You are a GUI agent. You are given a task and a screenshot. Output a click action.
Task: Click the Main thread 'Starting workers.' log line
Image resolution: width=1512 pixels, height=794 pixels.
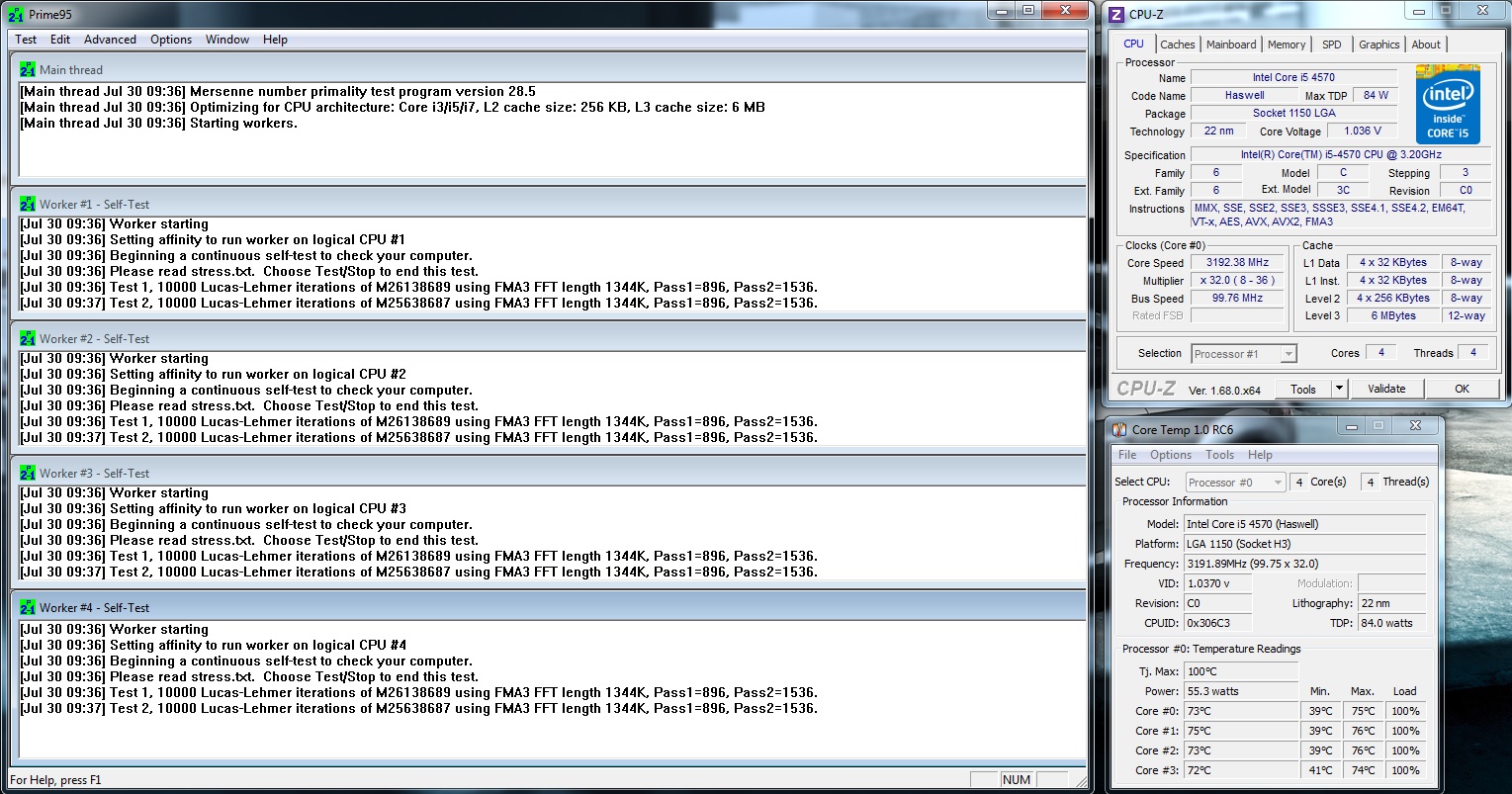pos(158,123)
